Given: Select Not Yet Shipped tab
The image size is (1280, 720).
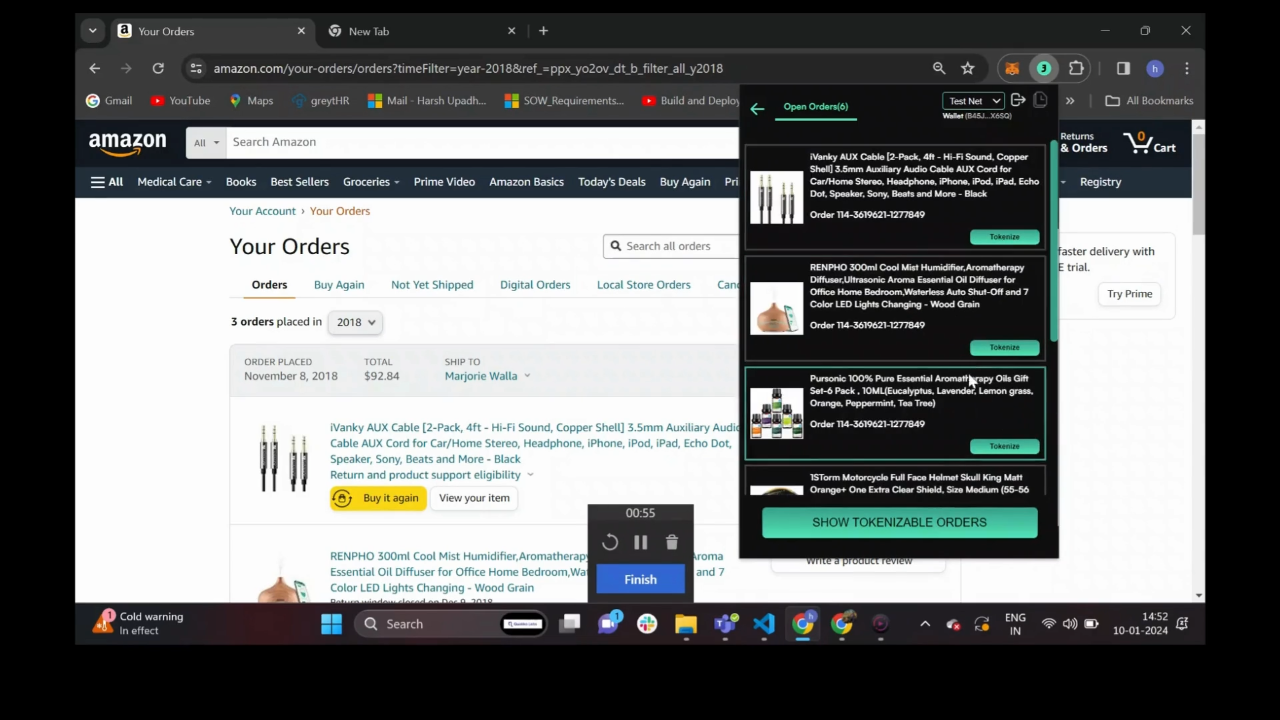Looking at the screenshot, I should point(432,285).
